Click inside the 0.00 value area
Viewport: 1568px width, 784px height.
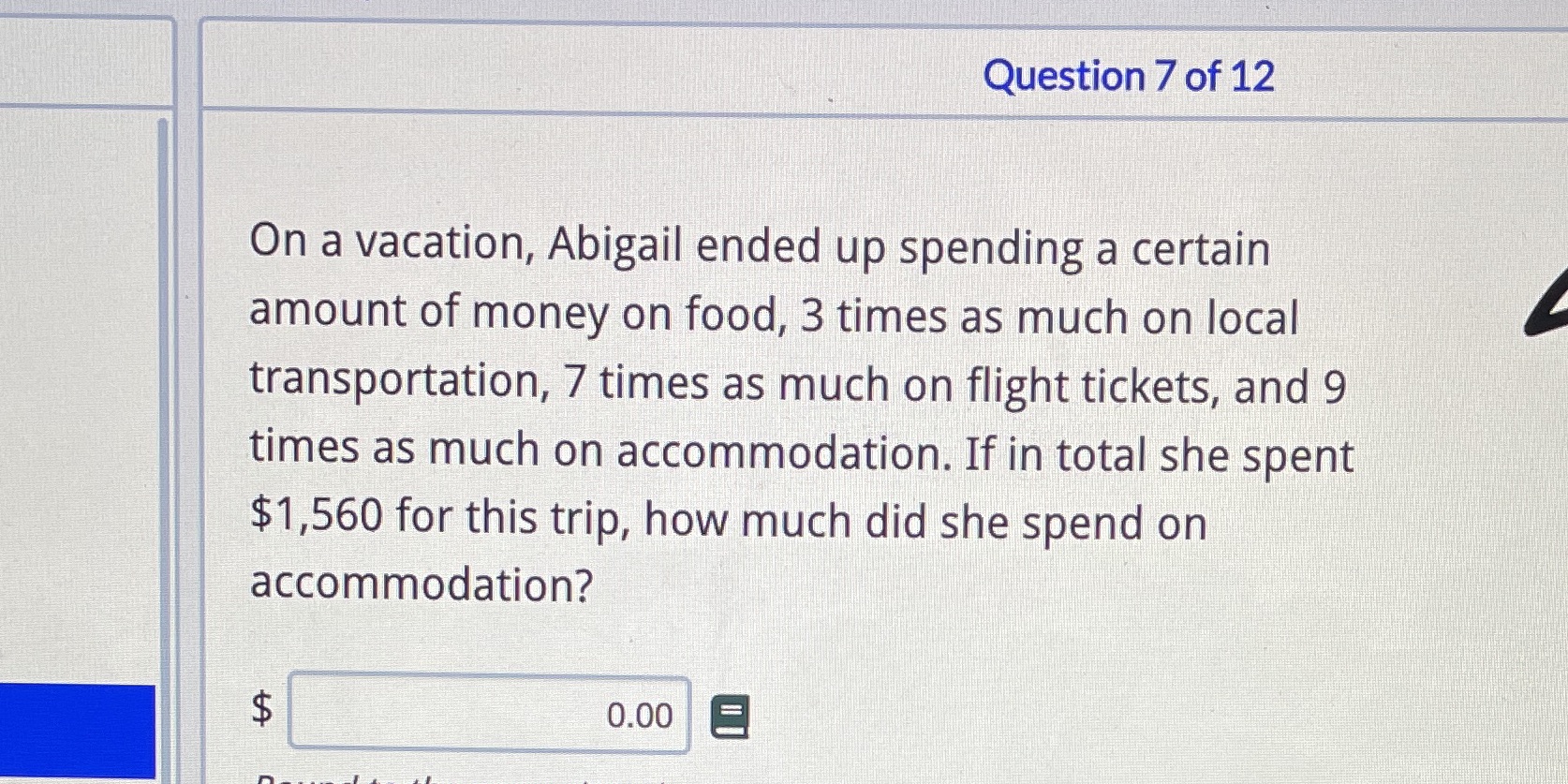point(640,716)
